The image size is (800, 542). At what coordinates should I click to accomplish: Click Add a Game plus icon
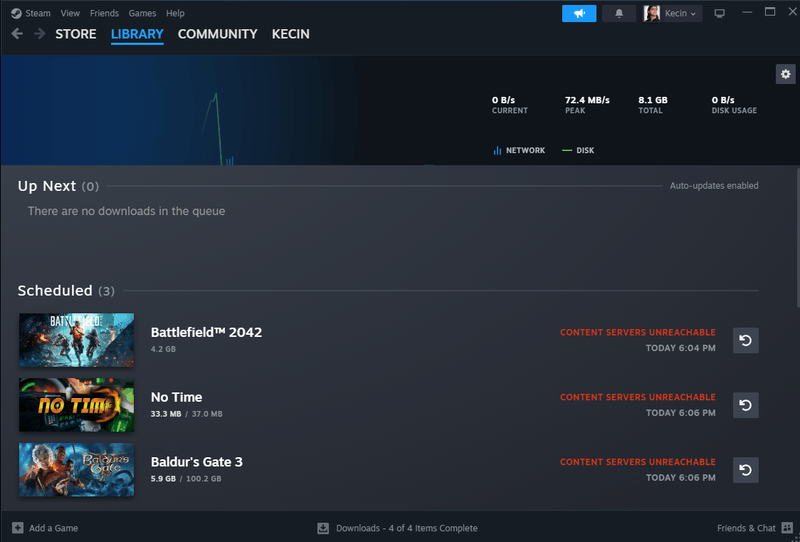18,528
